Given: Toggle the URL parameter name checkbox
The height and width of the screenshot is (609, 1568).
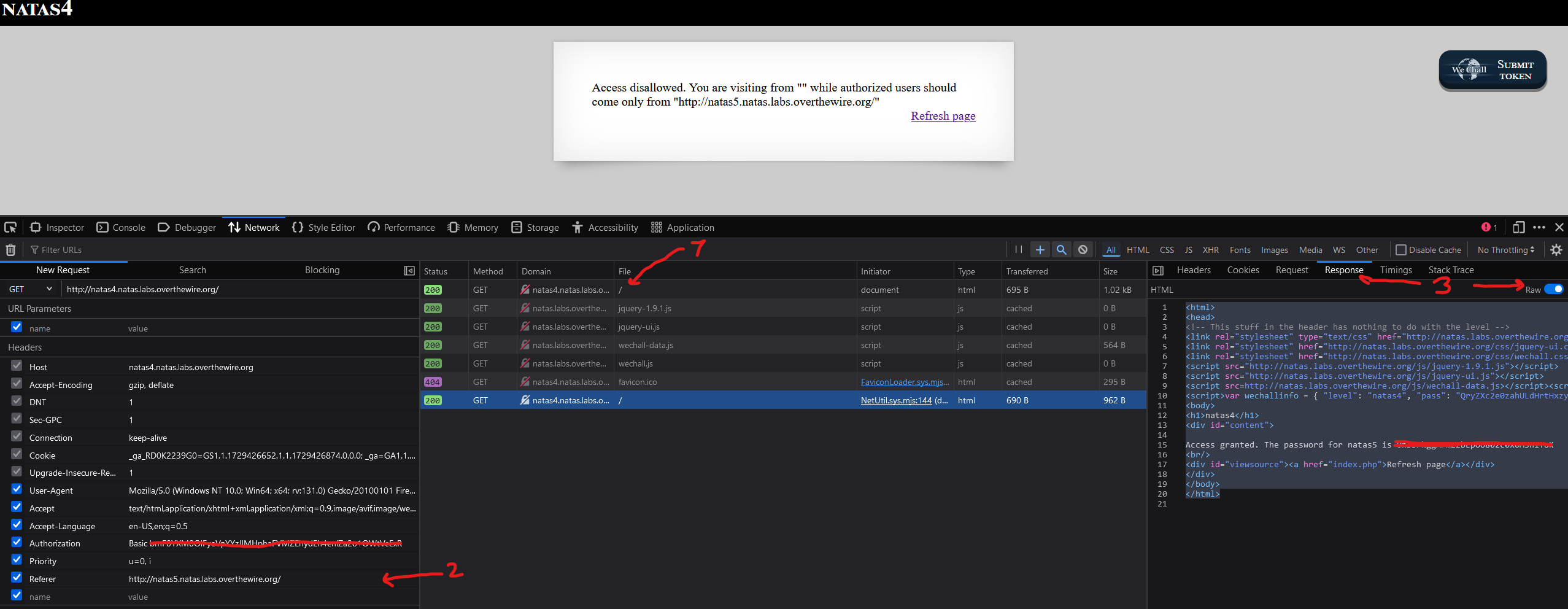Looking at the screenshot, I should (17, 327).
